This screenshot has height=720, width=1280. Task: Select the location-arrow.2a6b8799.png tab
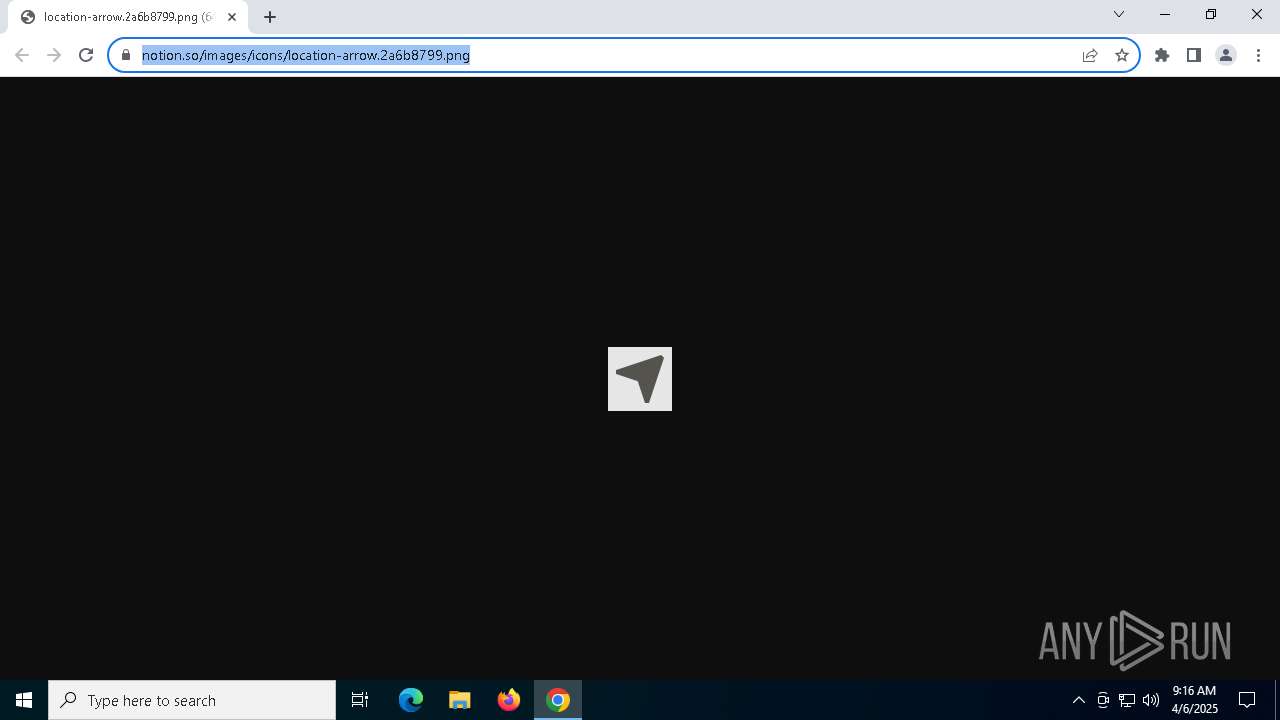click(x=128, y=17)
